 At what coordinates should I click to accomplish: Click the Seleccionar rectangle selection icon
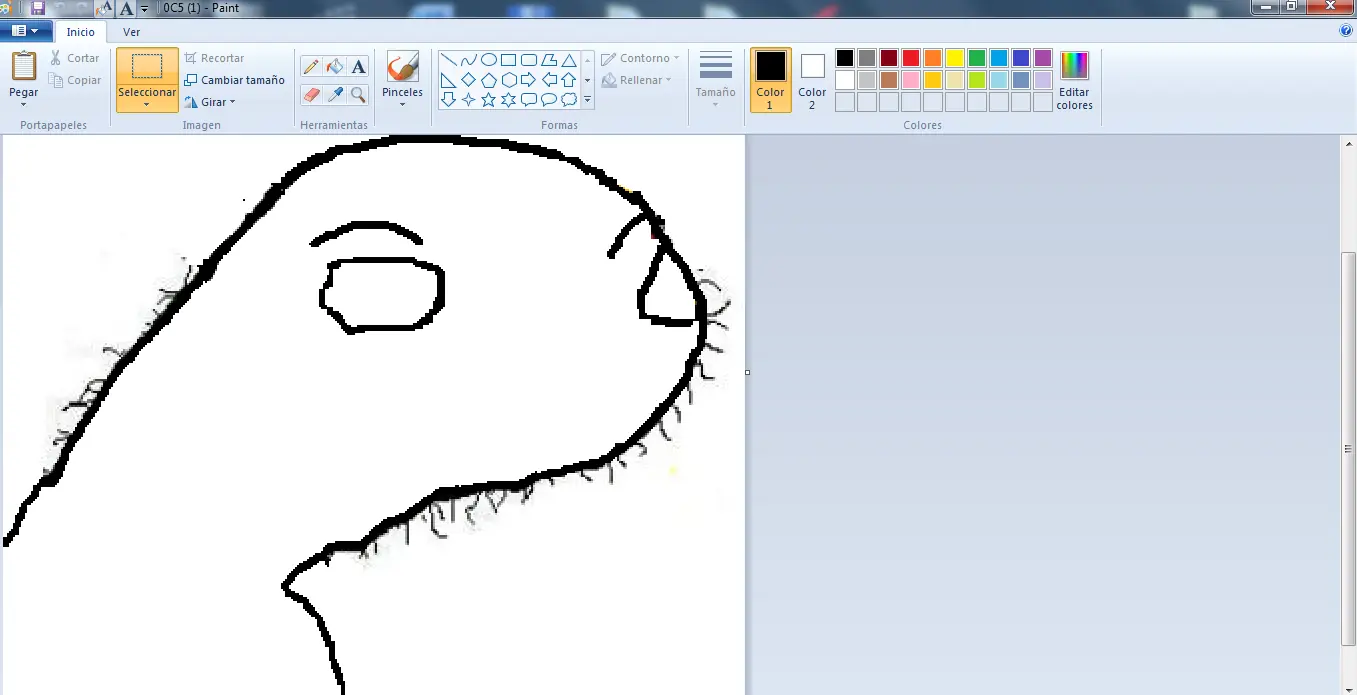click(147, 67)
